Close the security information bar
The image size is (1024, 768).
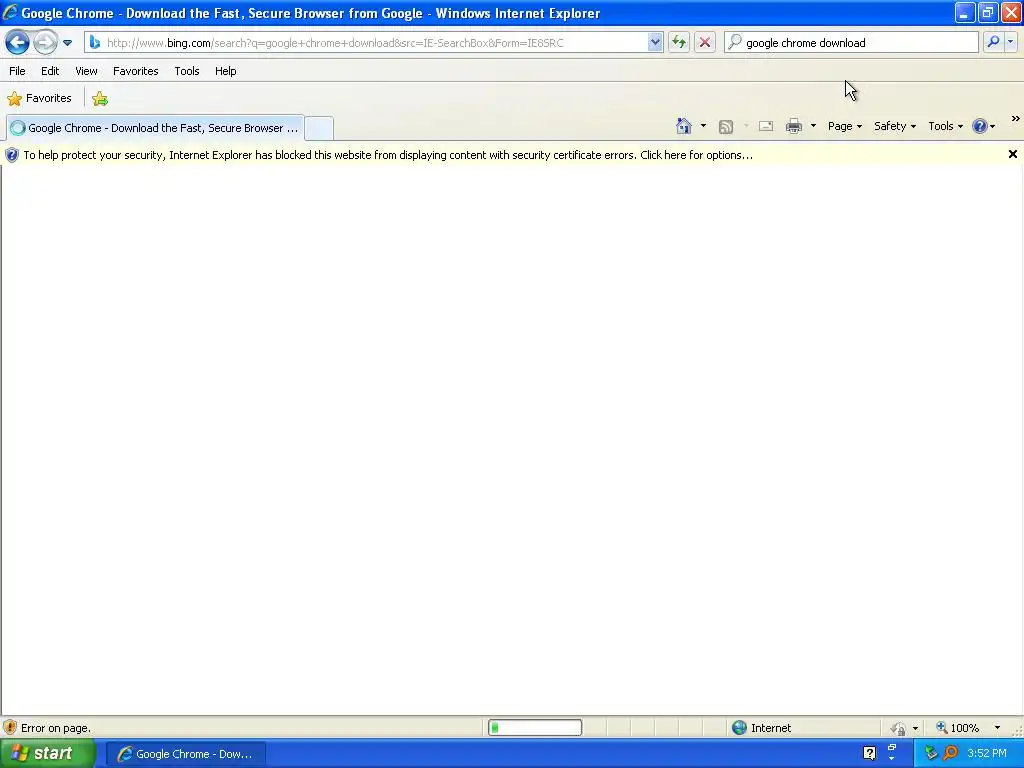coord(1012,154)
